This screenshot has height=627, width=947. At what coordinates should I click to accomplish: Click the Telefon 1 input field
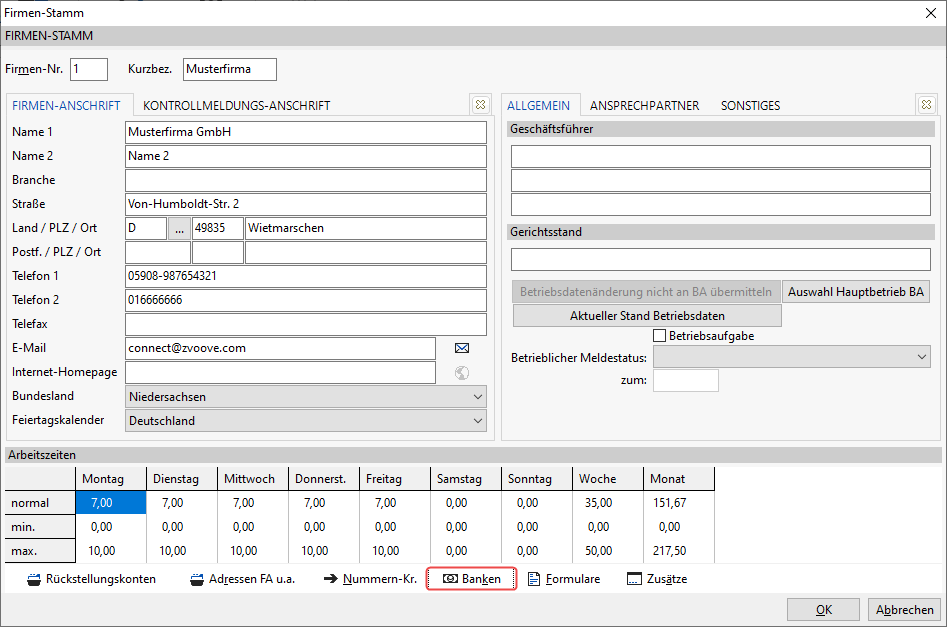point(305,276)
